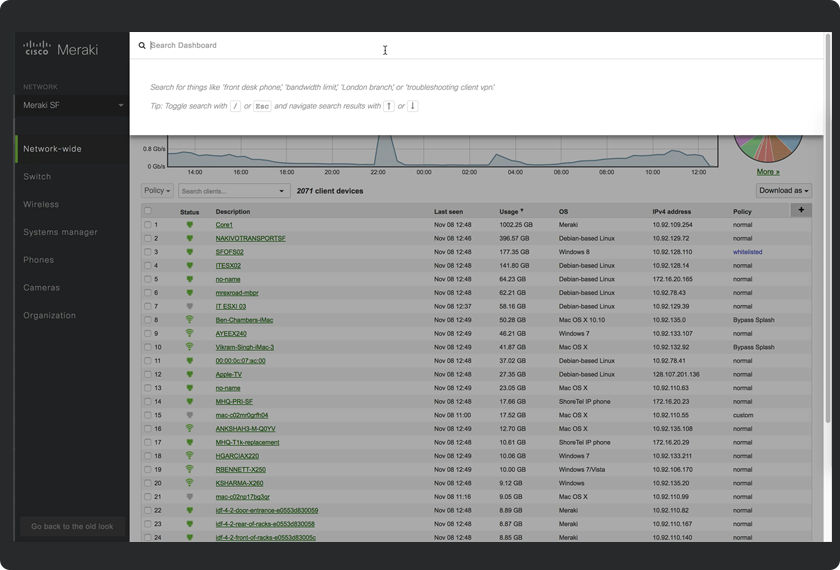
Task: Click Go back to the old look button
Action: tap(72, 526)
